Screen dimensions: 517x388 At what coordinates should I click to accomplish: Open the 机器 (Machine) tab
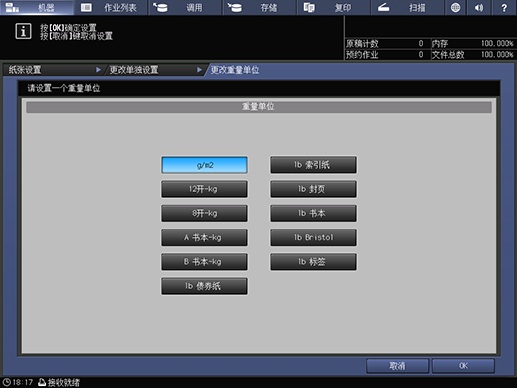(x=37, y=7)
